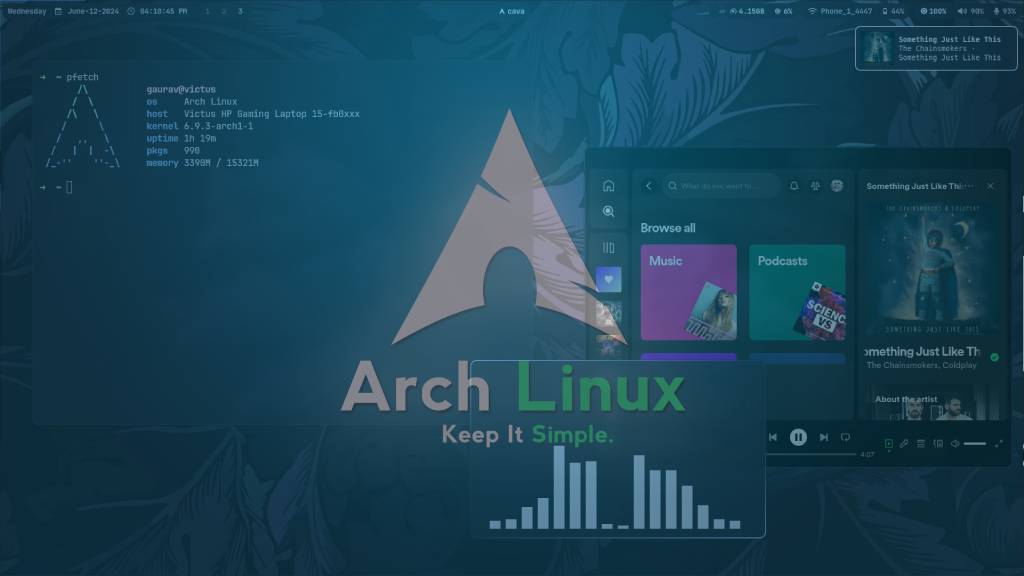Open Spotify Search page icon in sidebar
This screenshot has height=576, width=1024.
click(x=608, y=212)
